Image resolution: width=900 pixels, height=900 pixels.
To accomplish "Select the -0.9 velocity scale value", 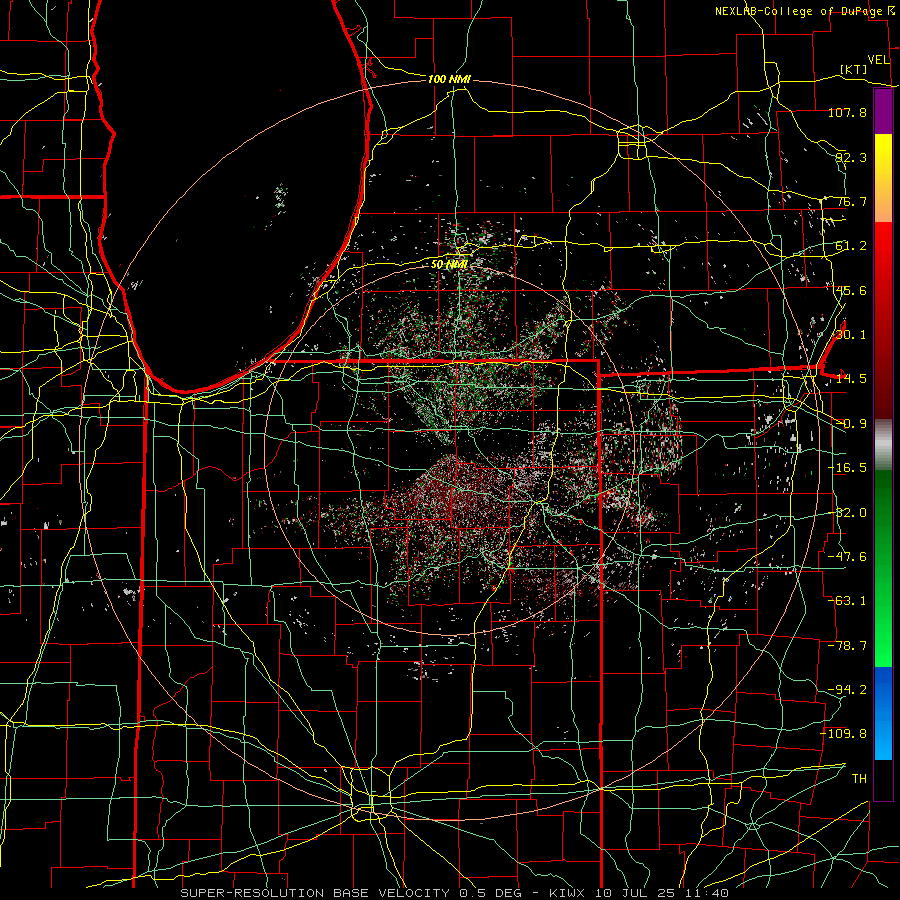I will pyautogui.click(x=851, y=424).
